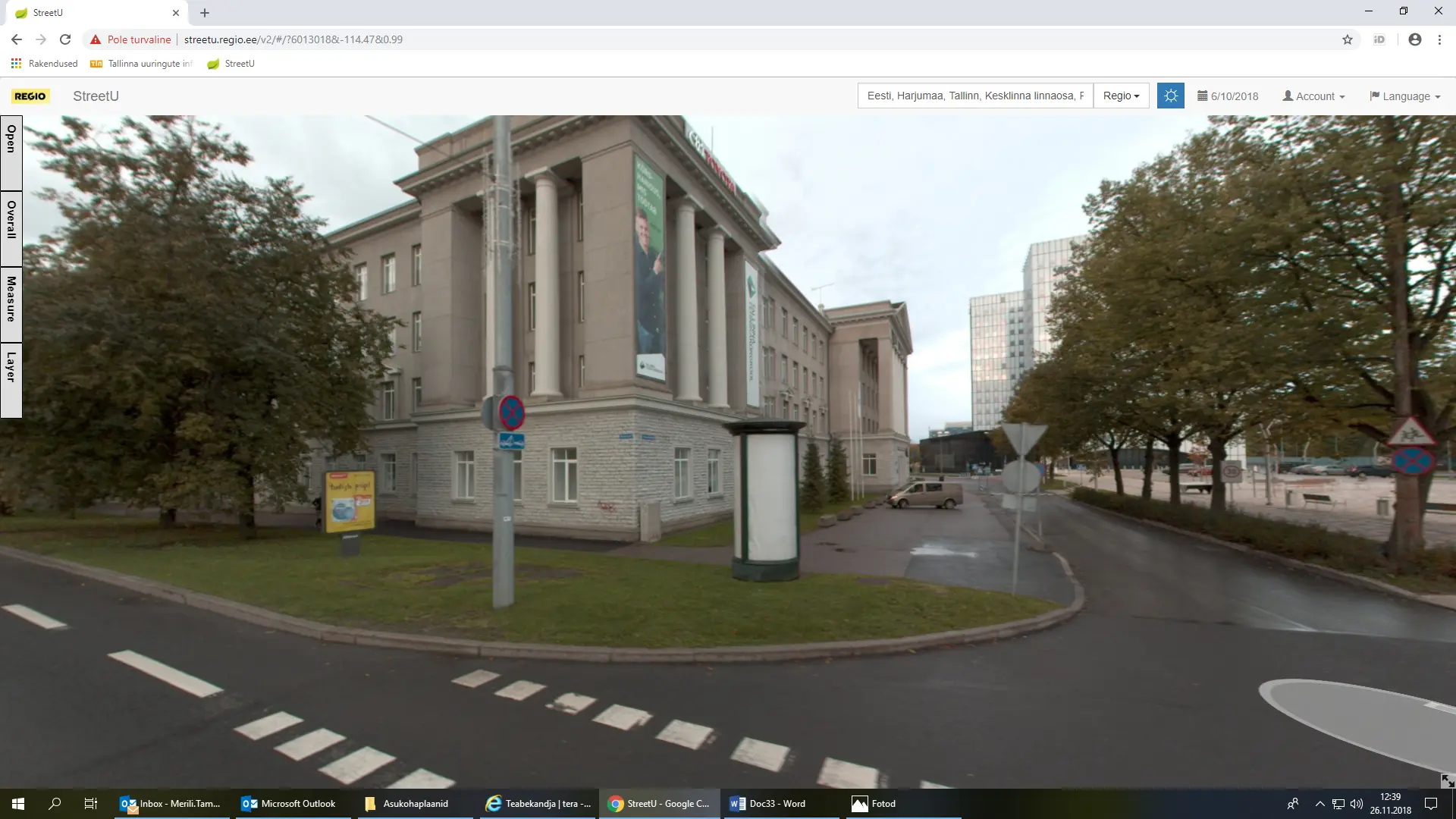Toggle the brightness sun button
Viewport: 1456px width, 819px height.
tap(1170, 96)
